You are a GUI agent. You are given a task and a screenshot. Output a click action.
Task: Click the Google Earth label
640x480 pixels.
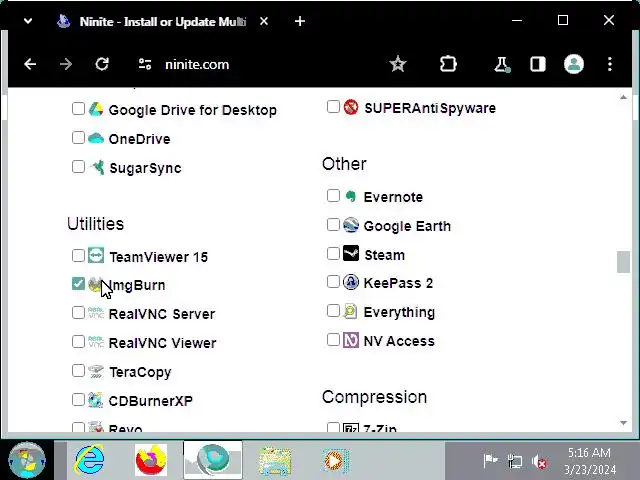click(407, 226)
